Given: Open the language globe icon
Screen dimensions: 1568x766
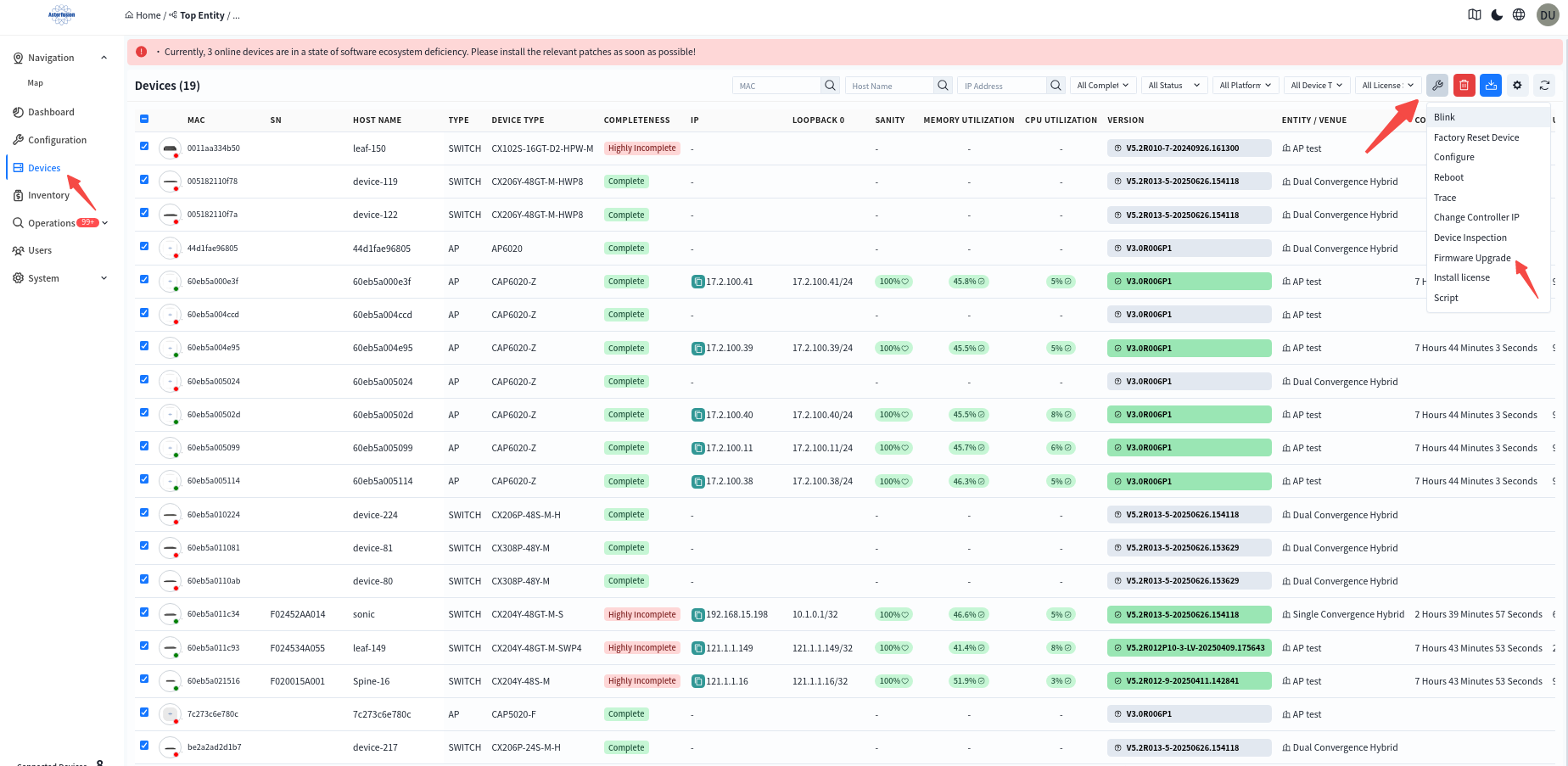Looking at the screenshot, I should [x=1519, y=14].
